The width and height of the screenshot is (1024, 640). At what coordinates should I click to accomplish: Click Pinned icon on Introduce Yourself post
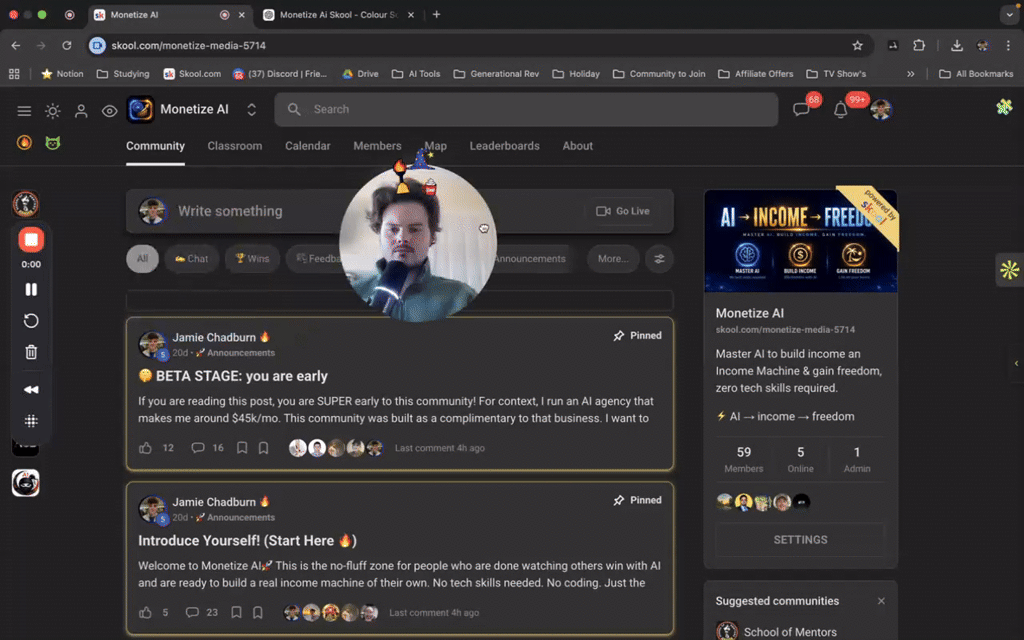pyautogui.click(x=618, y=500)
